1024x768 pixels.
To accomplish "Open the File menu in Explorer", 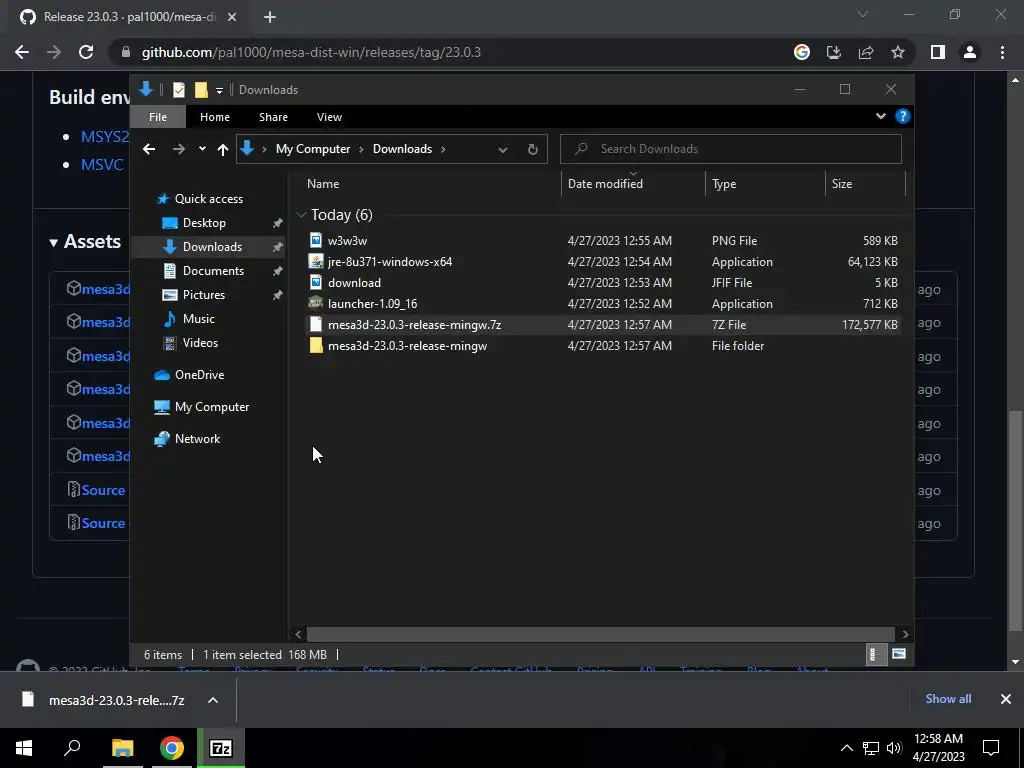I will (x=158, y=117).
